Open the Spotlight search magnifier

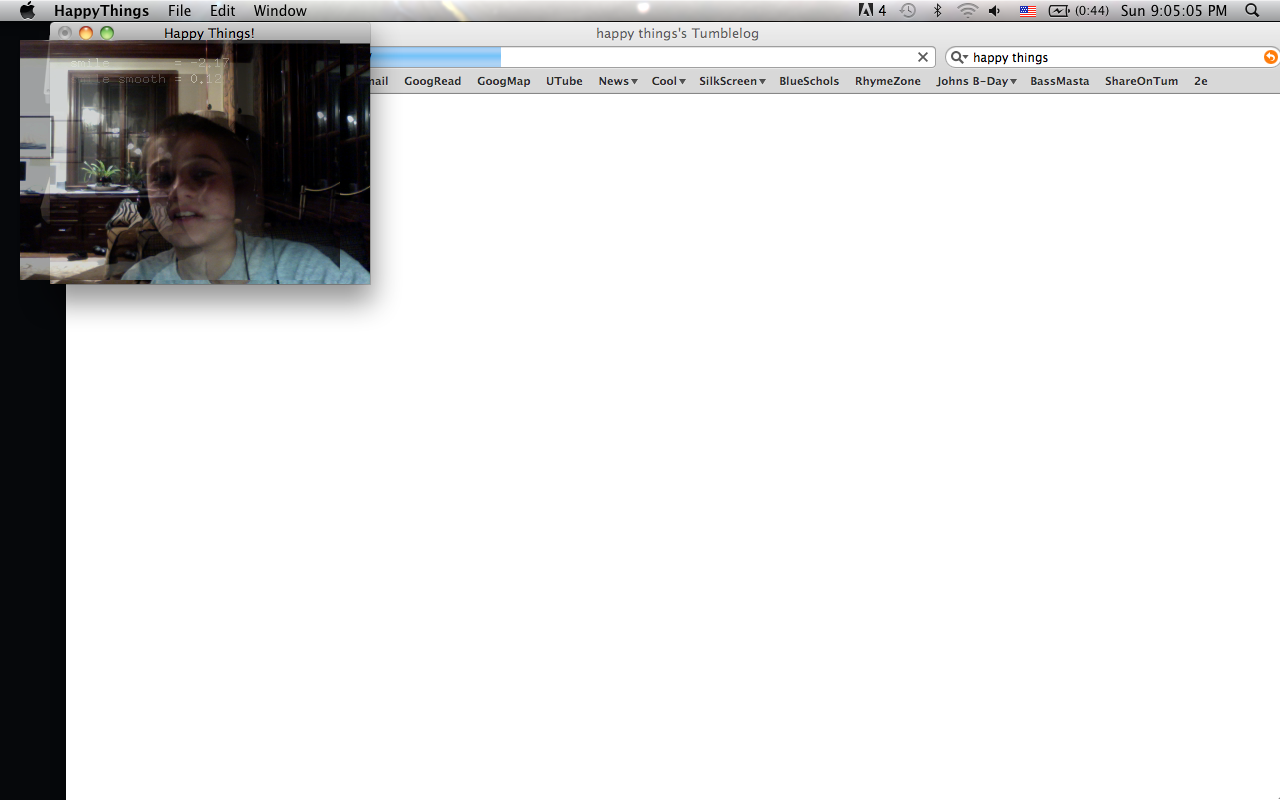pyautogui.click(x=1252, y=11)
